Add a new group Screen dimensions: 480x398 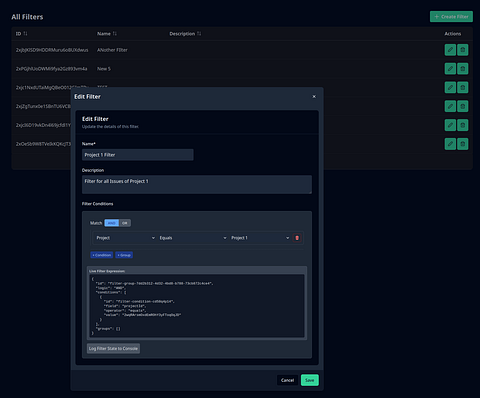click(124, 255)
